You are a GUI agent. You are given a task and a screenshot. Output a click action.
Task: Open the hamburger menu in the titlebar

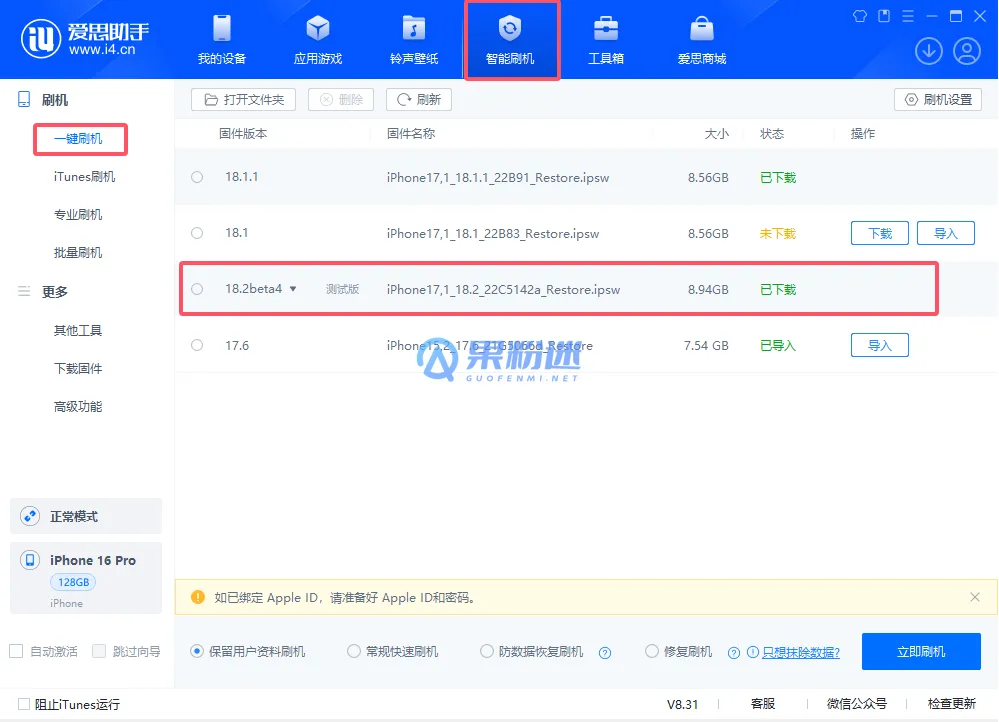[908, 16]
